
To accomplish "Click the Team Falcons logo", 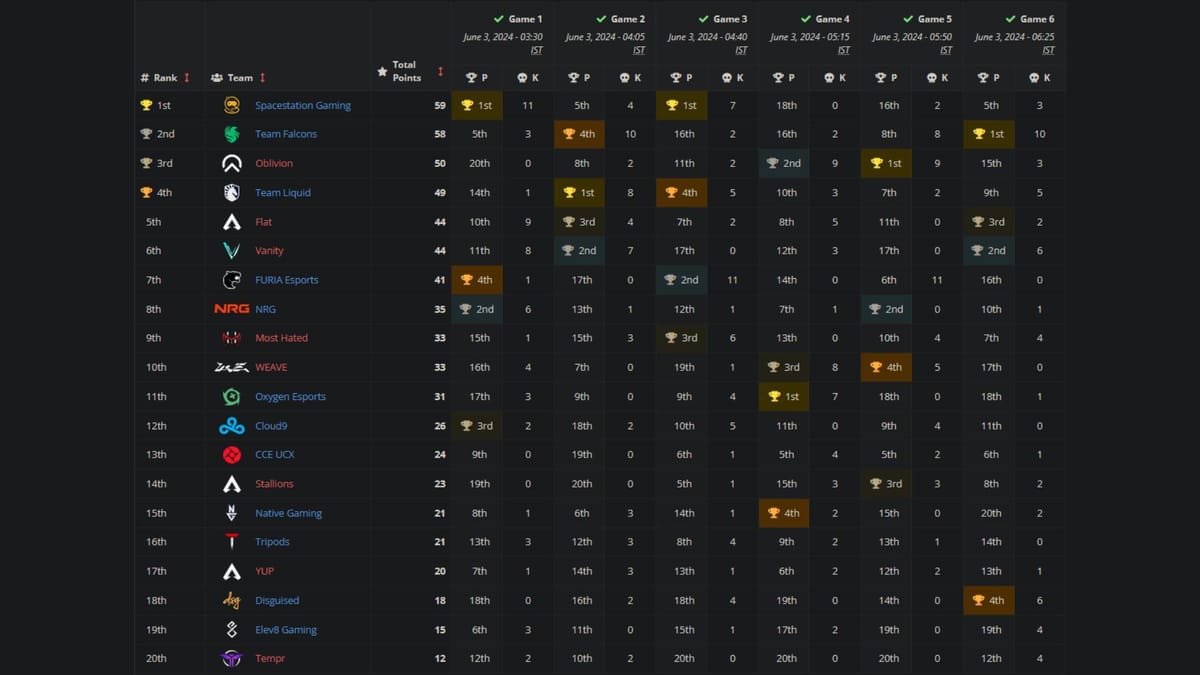I will 231,134.
